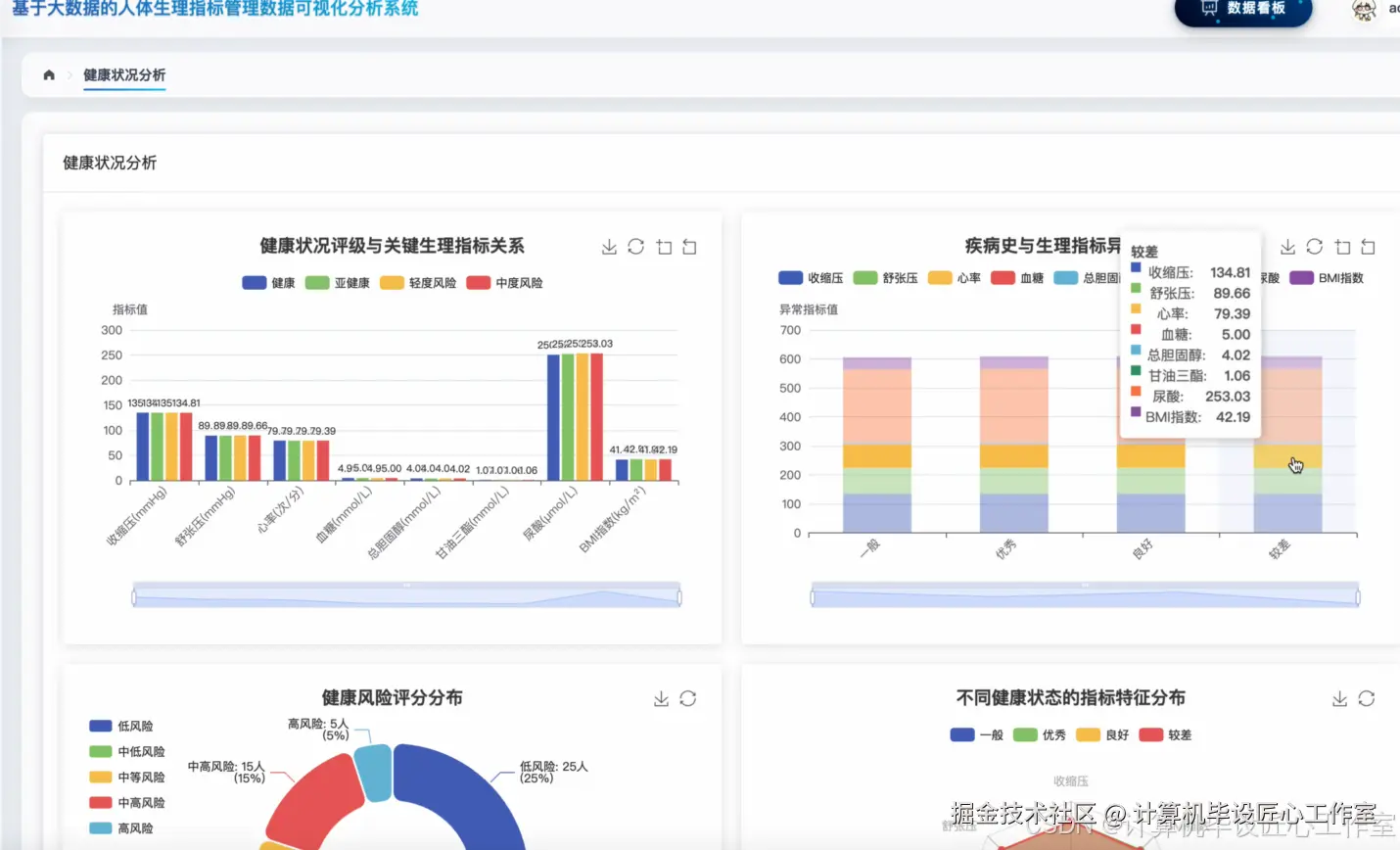Restore the 疾病史与生理指标 chart
The image size is (1400, 850).
[x=1315, y=247]
